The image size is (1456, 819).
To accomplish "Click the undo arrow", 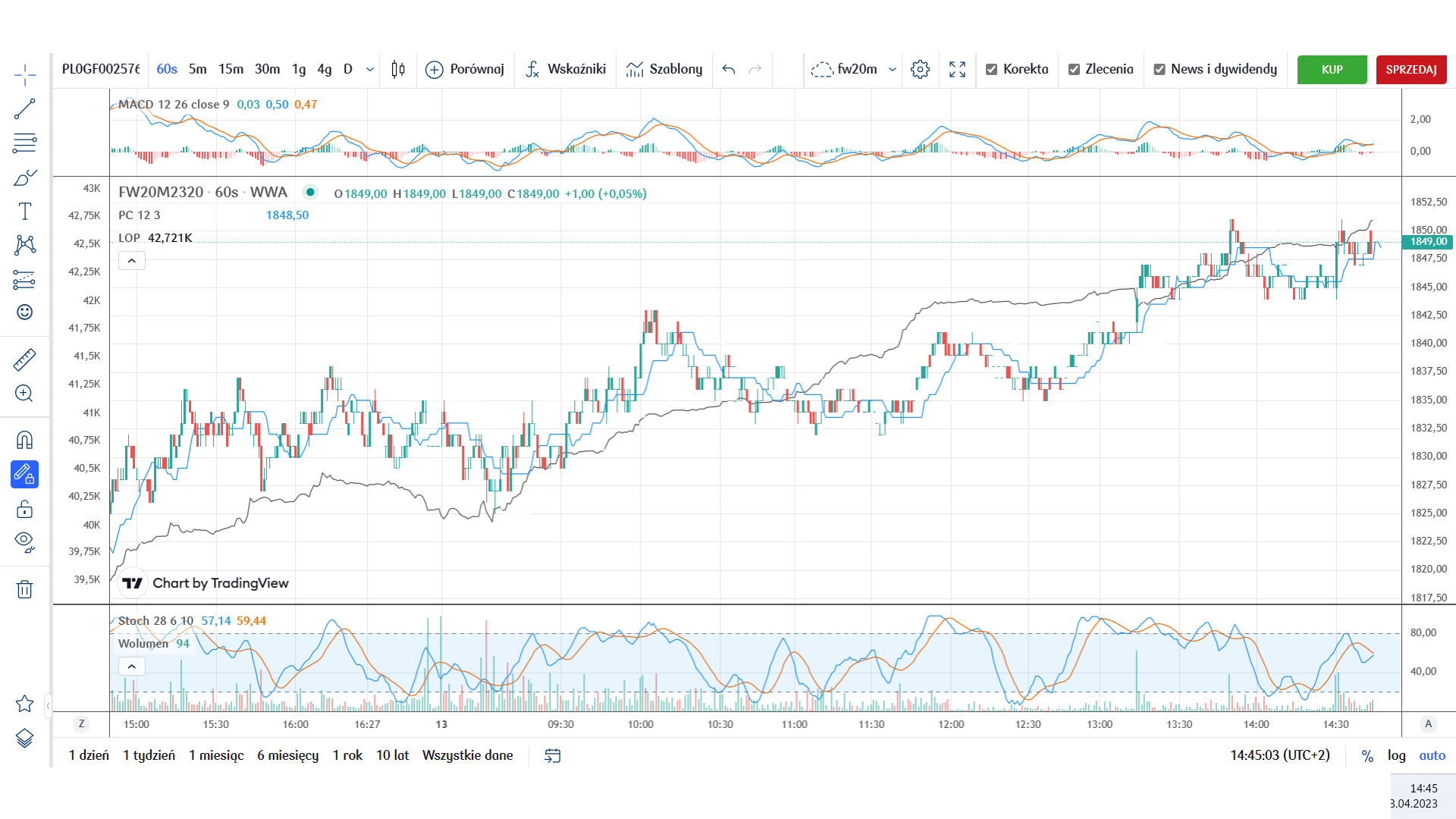I will (x=729, y=69).
